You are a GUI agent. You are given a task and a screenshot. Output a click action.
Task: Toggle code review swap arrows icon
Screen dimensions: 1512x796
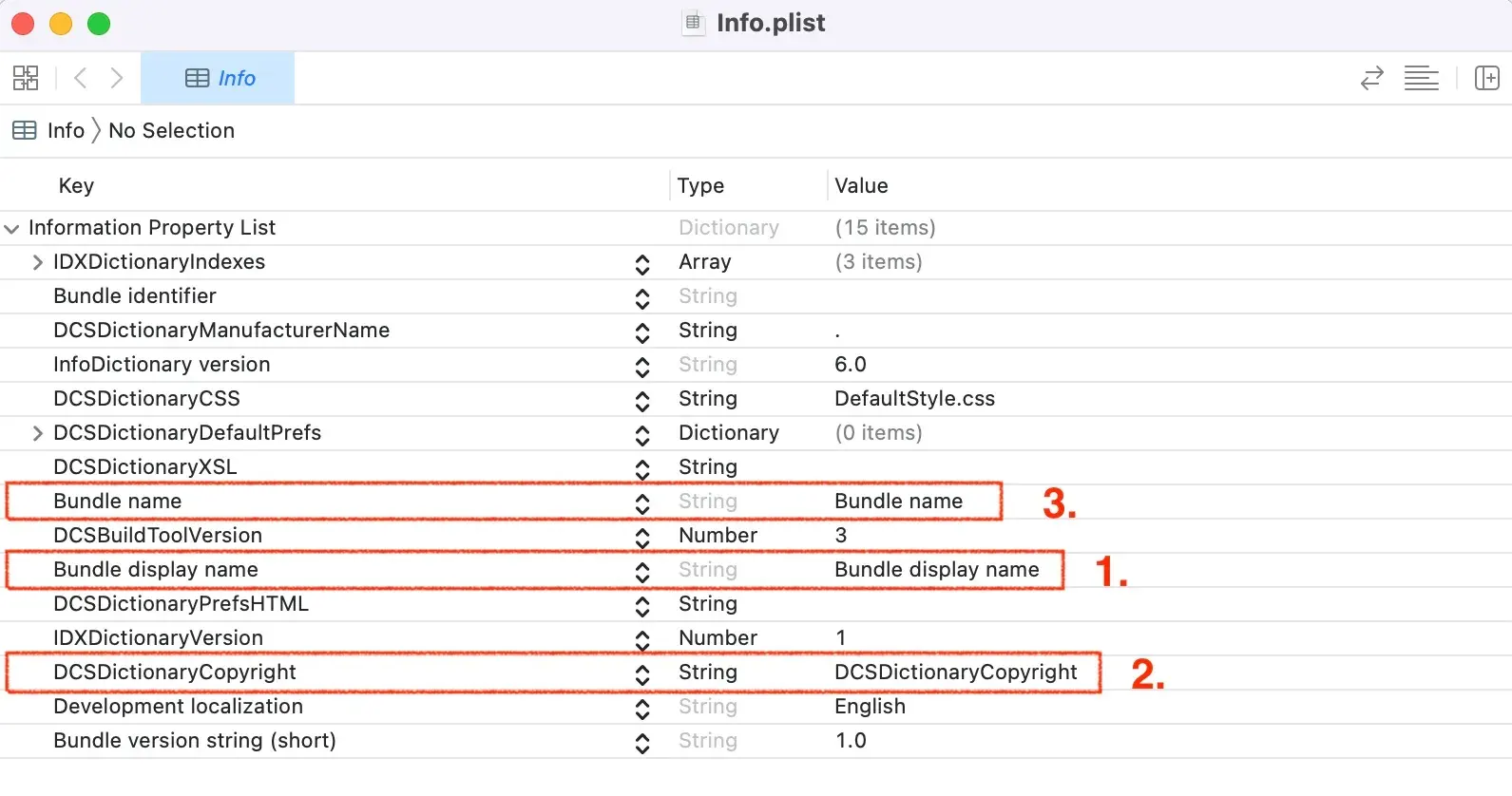coord(1371,78)
